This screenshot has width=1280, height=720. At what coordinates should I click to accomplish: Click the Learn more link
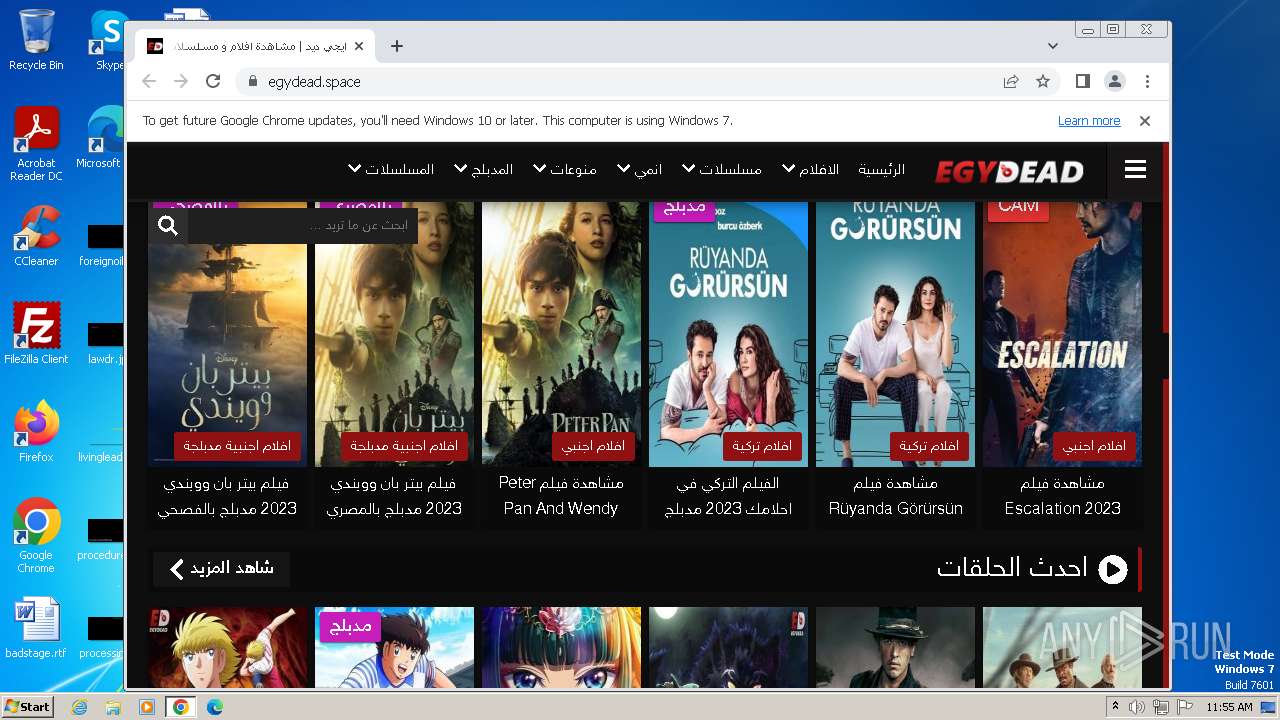point(1089,121)
